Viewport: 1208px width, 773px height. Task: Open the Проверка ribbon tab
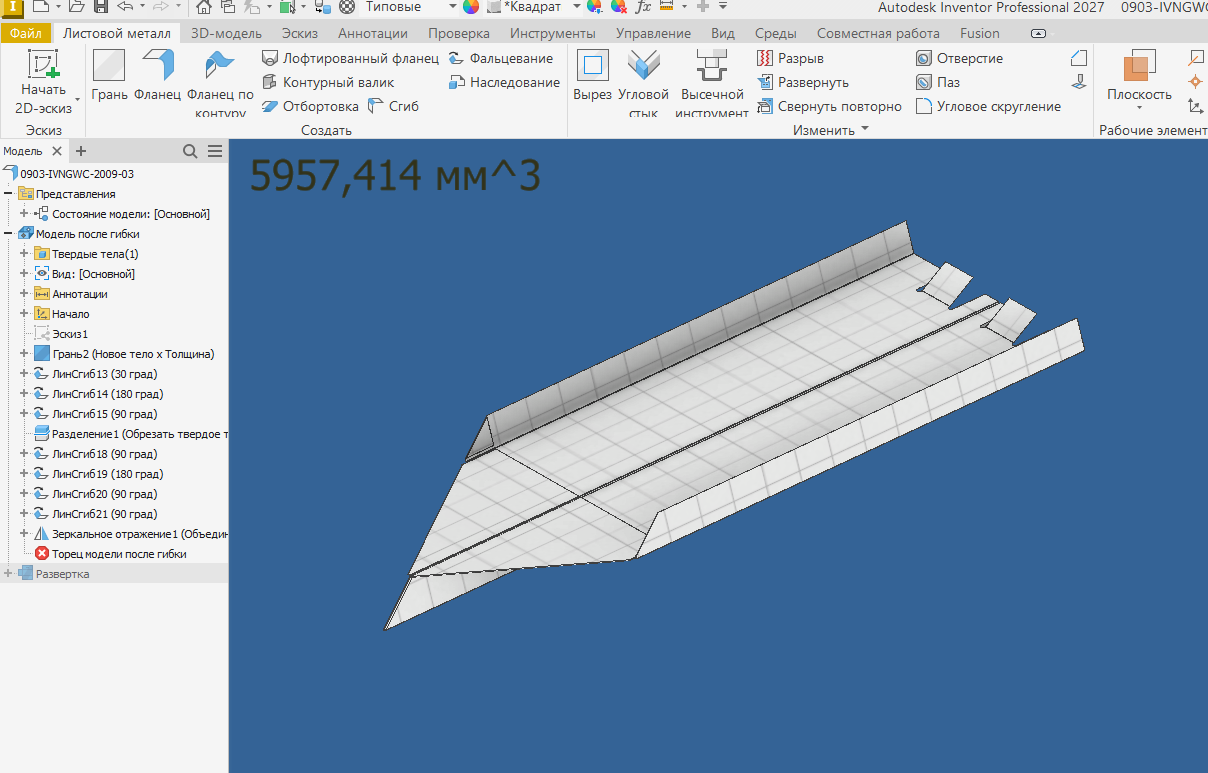459,33
